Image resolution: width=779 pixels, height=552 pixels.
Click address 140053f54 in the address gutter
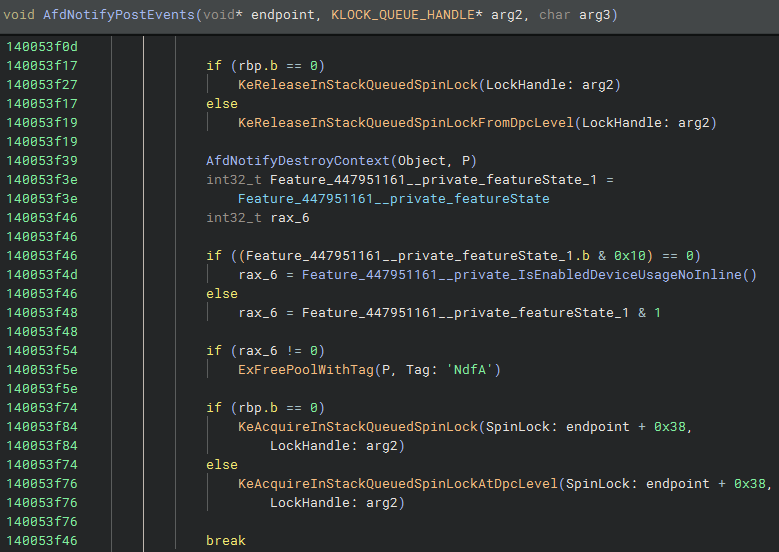click(41, 351)
